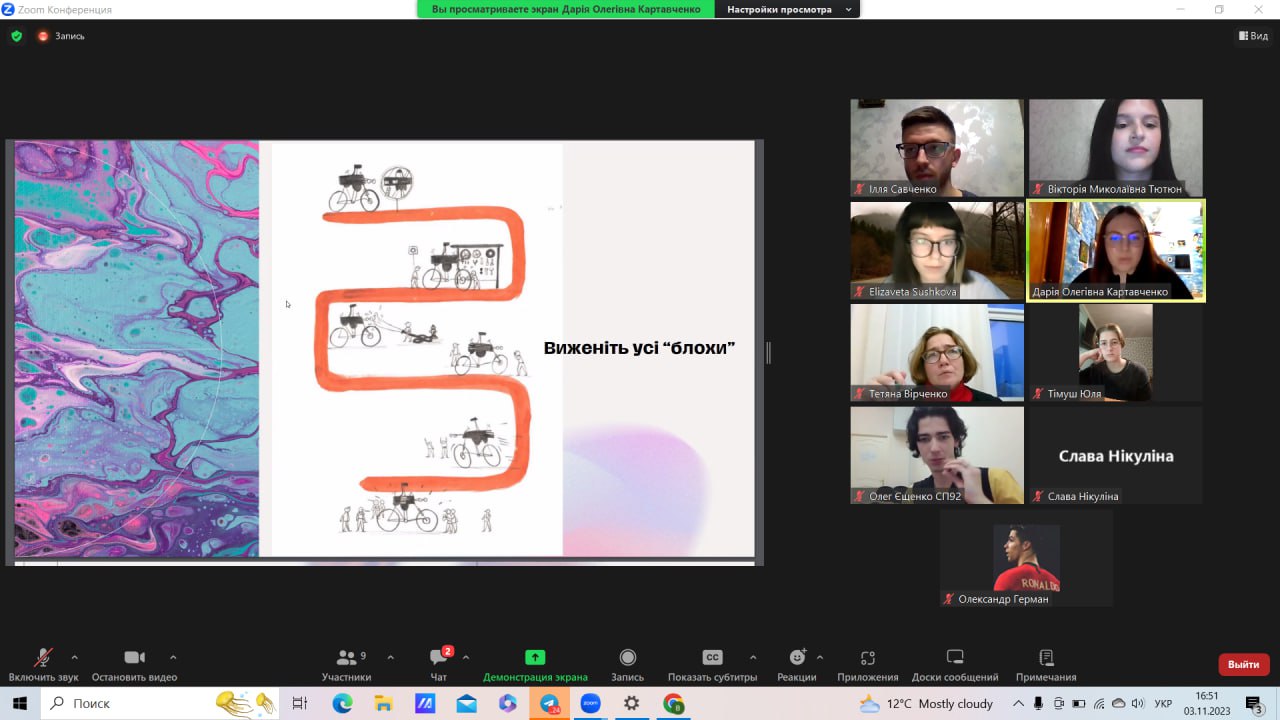Toggle subtitles with Показать субтитры
The width and height of the screenshot is (1280, 720).
[x=712, y=664]
